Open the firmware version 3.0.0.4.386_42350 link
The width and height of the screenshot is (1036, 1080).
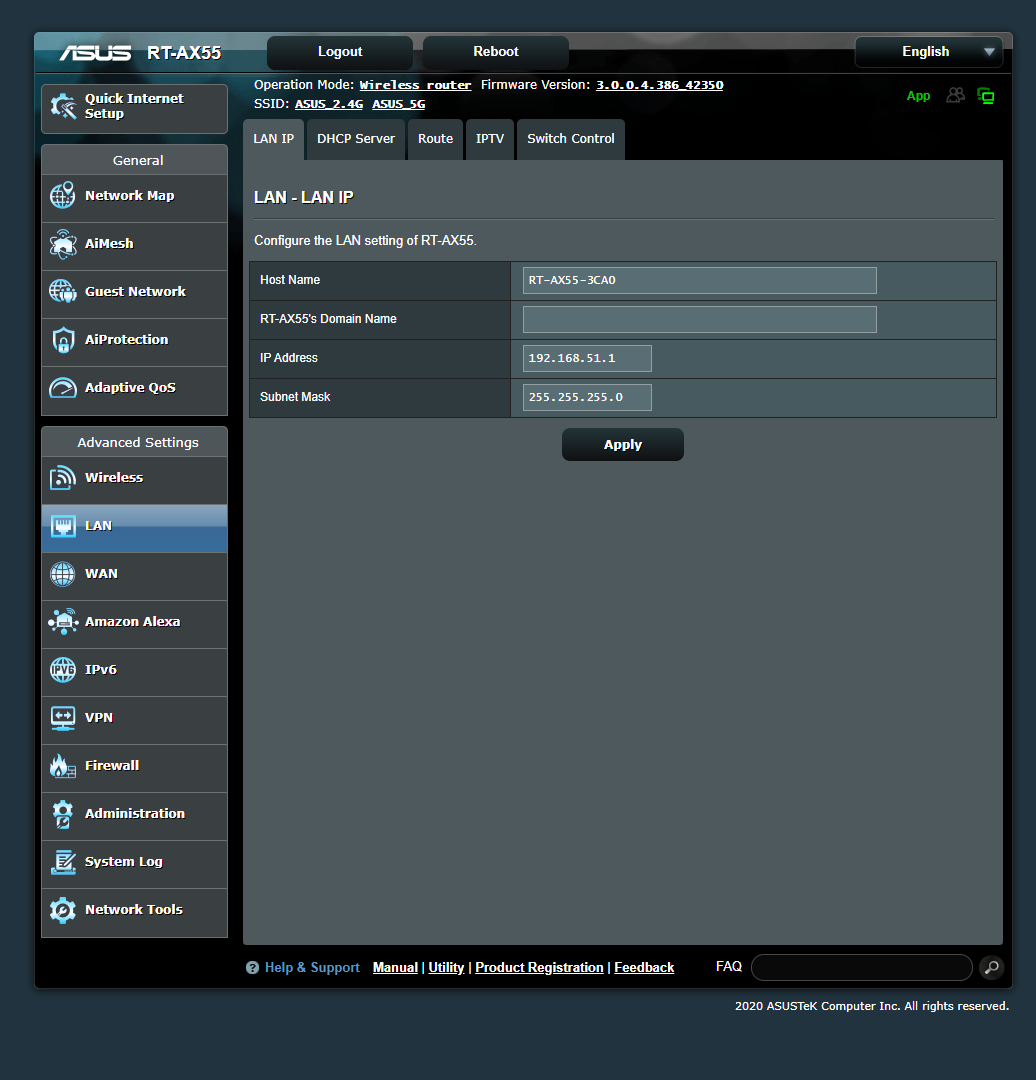(659, 85)
